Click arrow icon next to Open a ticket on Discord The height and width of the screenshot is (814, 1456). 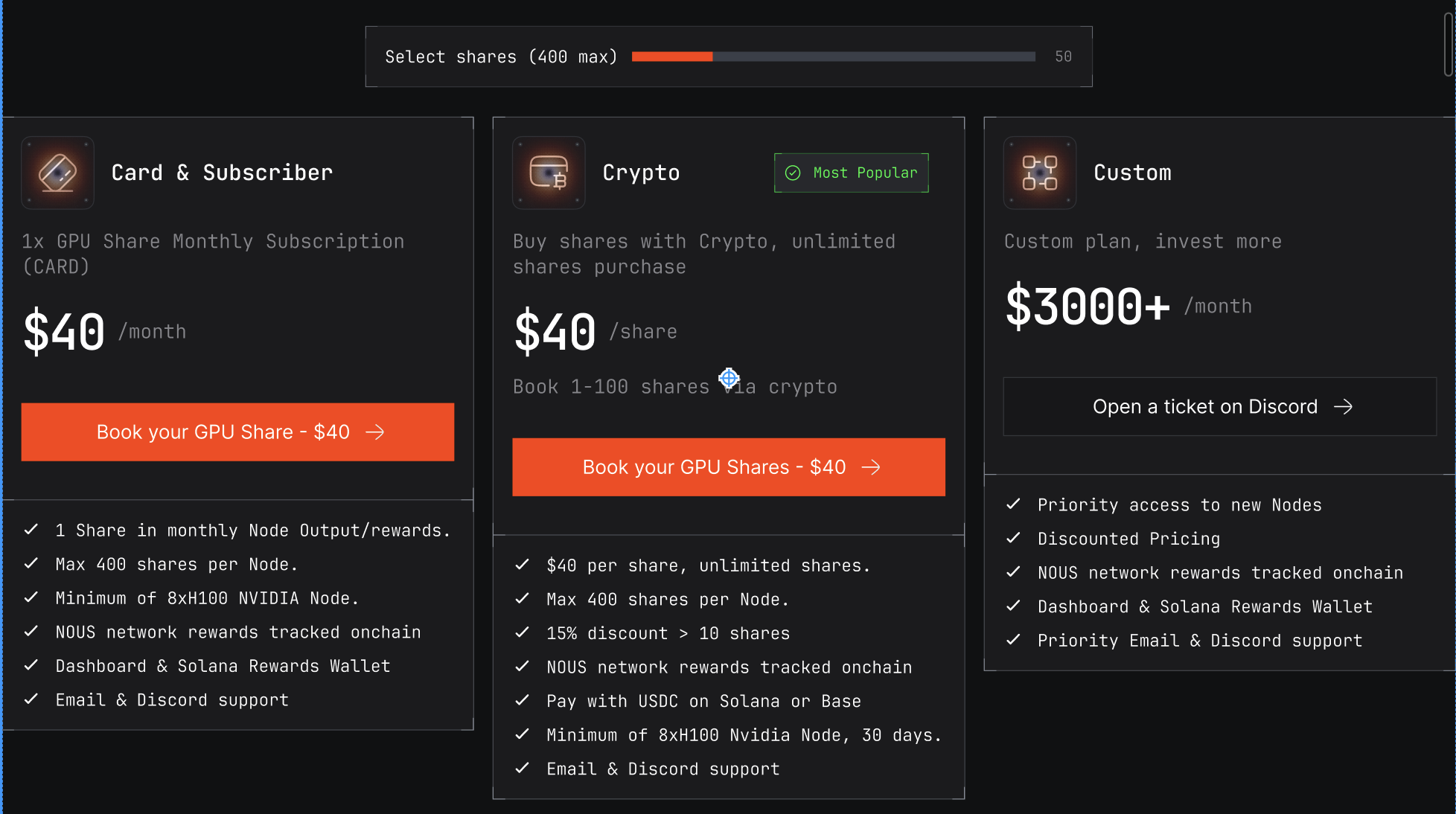tap(1344, 407)
